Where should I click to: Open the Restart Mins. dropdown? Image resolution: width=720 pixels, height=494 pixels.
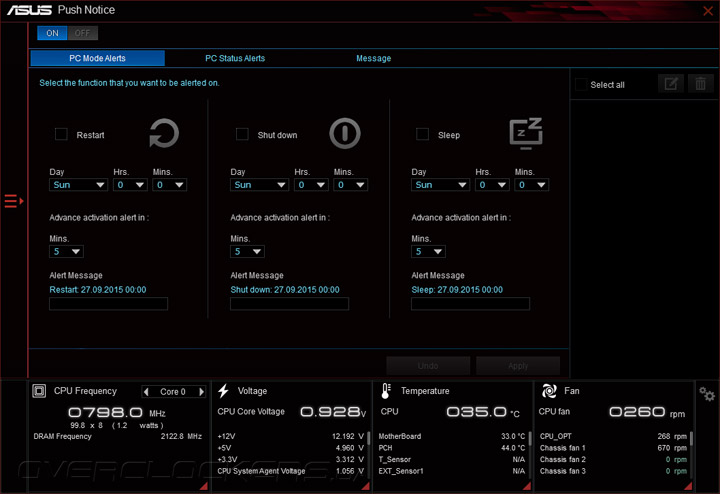170,185
